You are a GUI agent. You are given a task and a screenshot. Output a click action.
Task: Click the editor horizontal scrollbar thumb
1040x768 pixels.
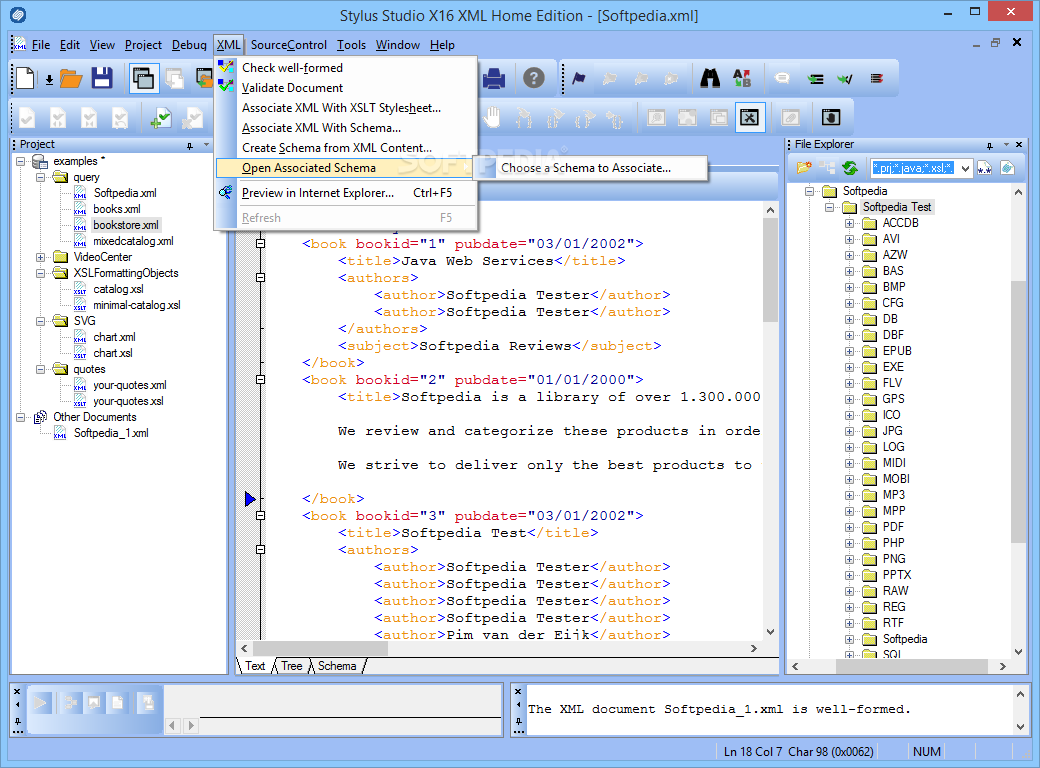coord(320,649)
